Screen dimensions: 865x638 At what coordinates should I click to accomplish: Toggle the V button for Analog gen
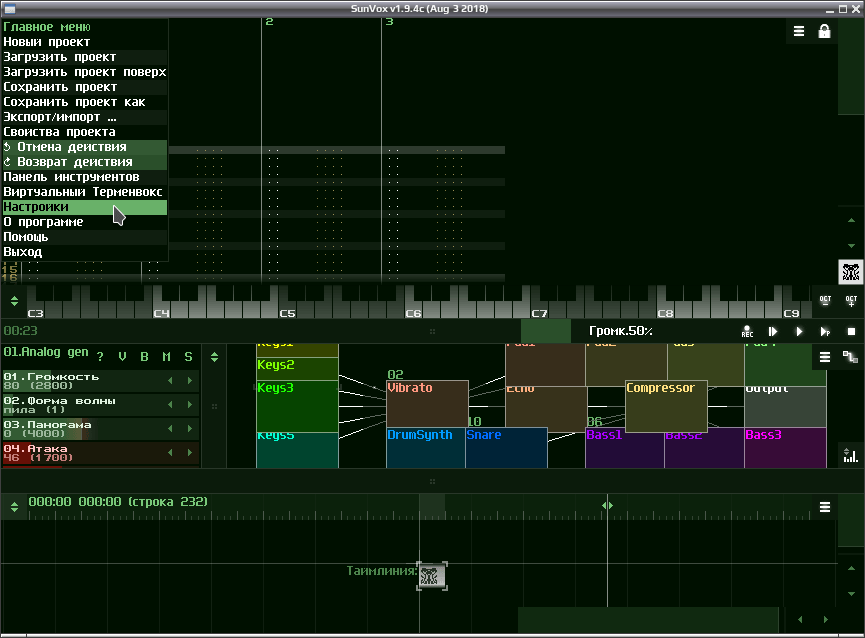click(x=122, y=357)
